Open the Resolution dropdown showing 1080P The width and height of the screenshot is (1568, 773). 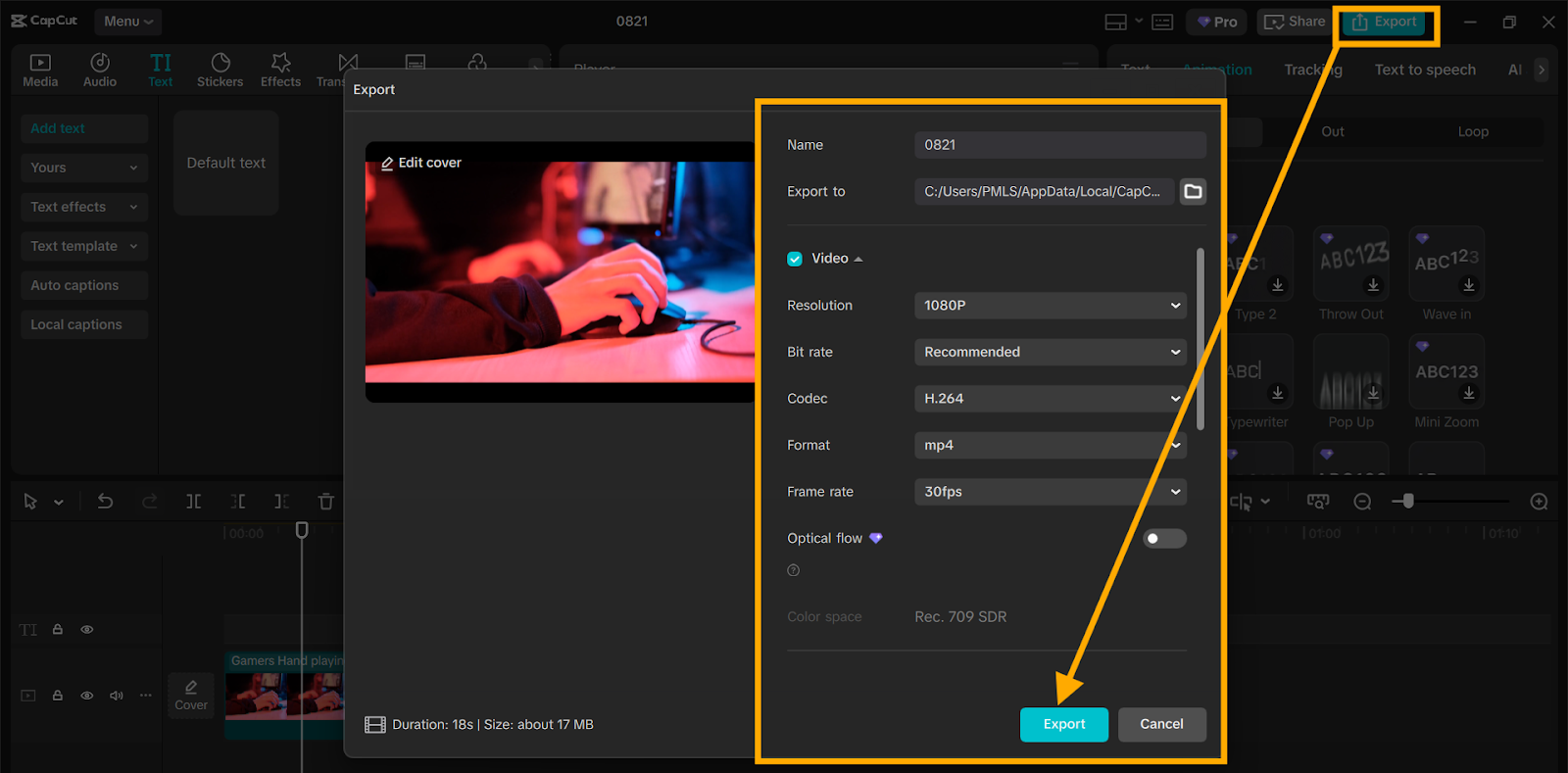click(1050, 306)
